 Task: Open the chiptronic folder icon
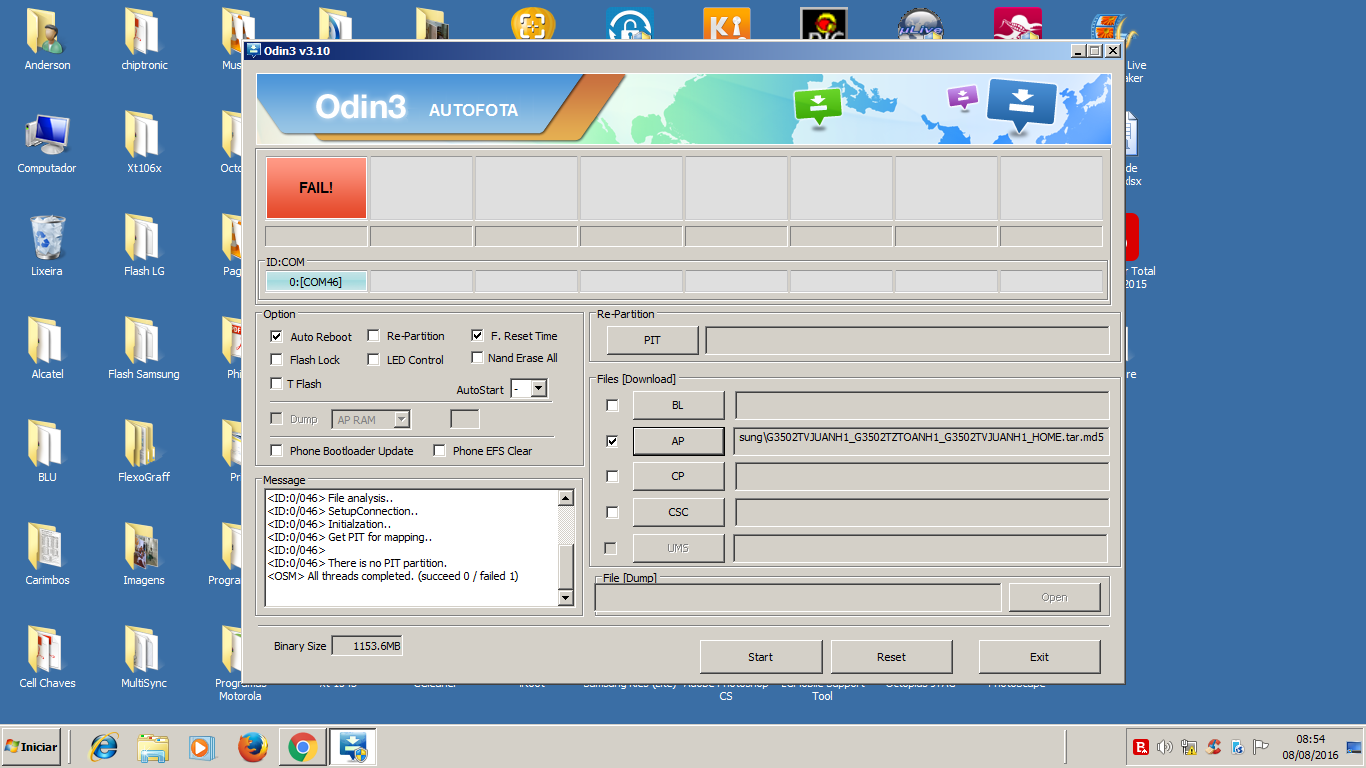[x=144, y=40]
